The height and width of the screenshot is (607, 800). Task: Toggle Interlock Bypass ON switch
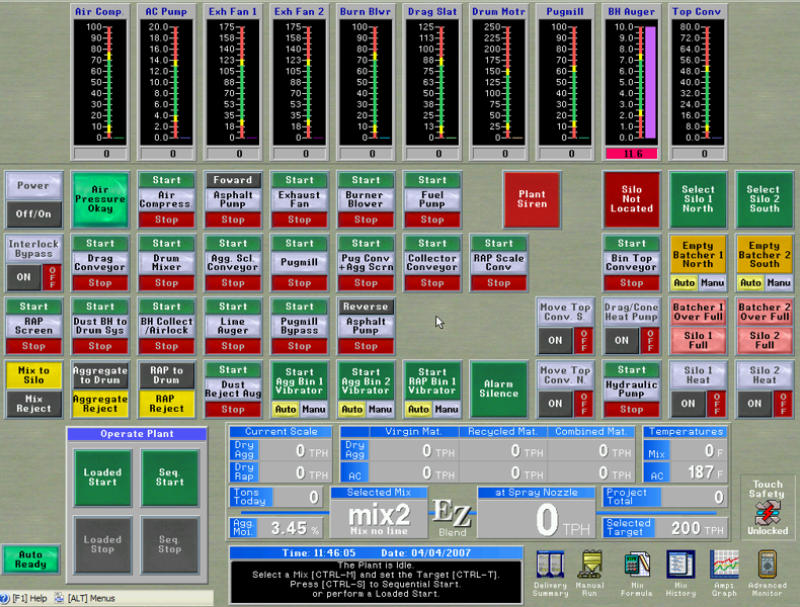[x=21, y=277]
